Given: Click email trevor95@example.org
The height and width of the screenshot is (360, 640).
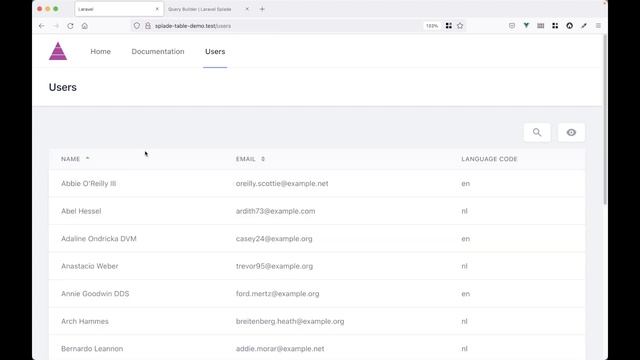Looking at the screenshot, I should click(x=274, y=266).
